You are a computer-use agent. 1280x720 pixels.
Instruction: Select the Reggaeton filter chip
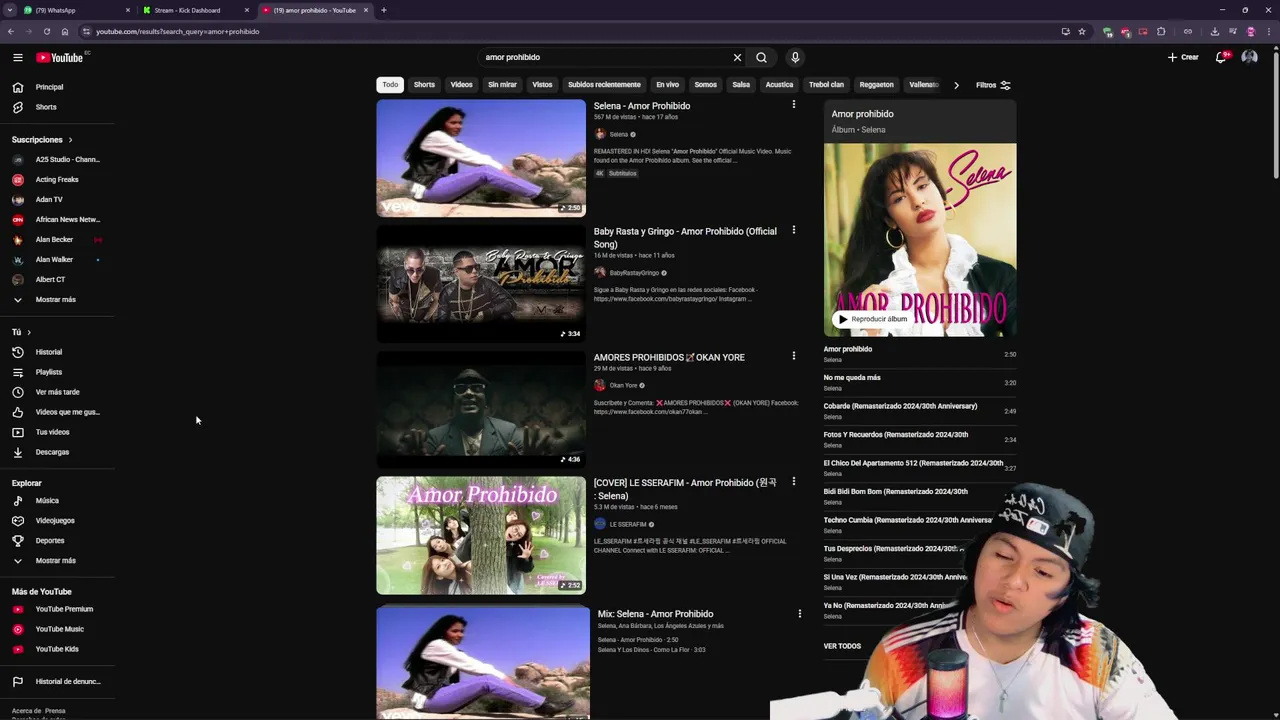tap(876, 85)
